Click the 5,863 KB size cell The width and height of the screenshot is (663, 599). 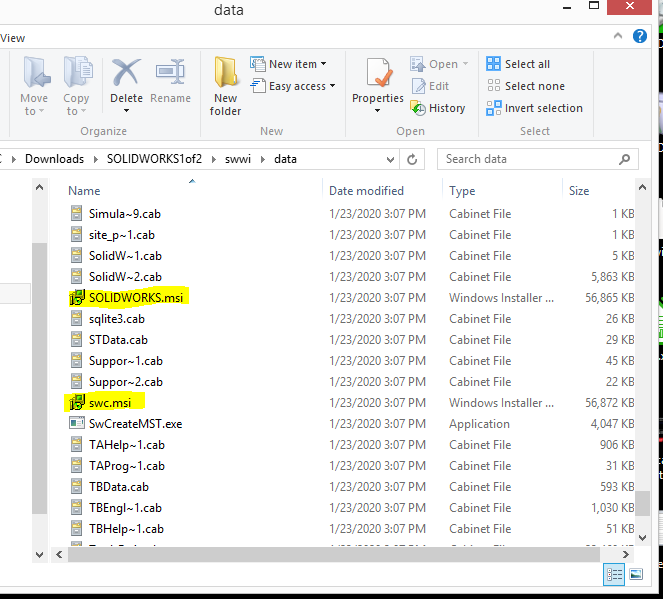(x=612, y=277)
